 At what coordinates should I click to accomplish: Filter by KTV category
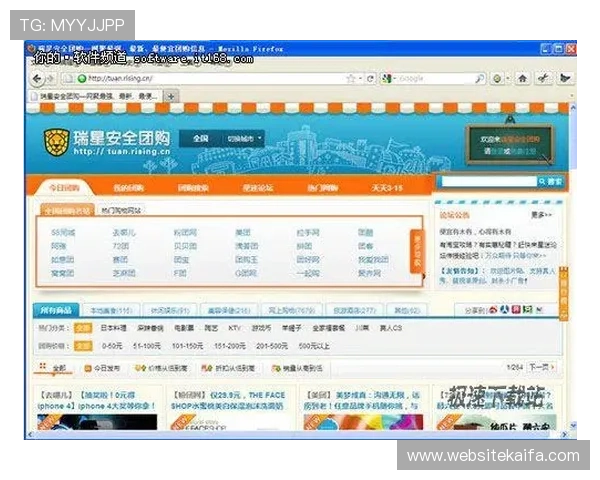click(234, 328)
